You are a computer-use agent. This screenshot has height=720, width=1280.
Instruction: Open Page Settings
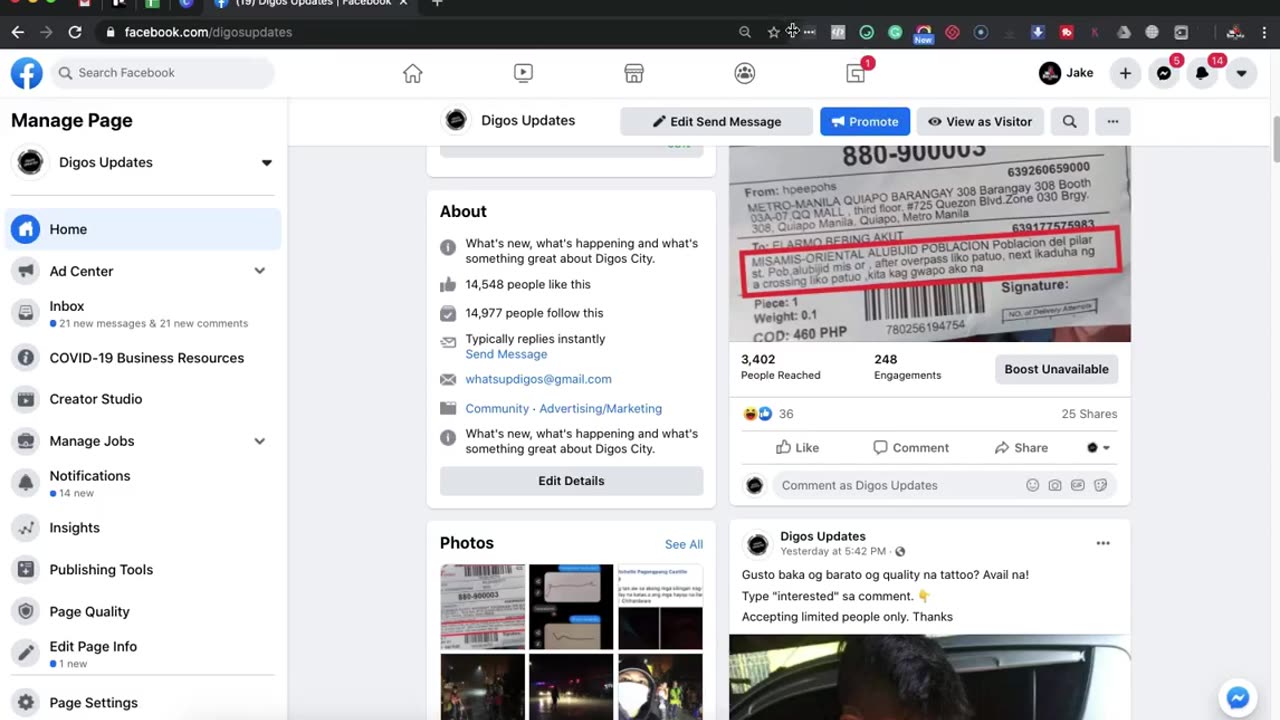coord(143,703)
